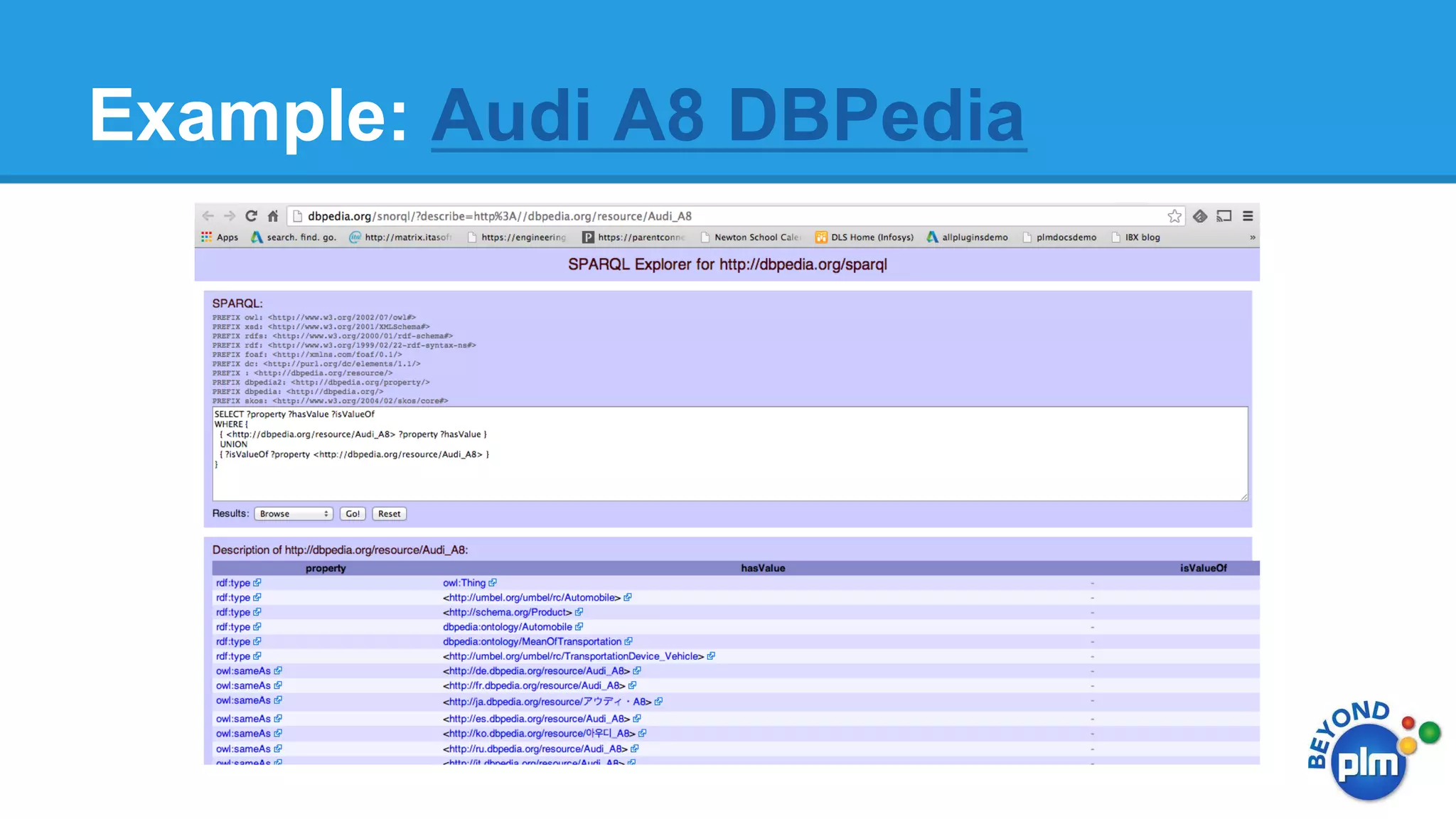
Task: Click the Reset button
Action: [x=389, y=514]
